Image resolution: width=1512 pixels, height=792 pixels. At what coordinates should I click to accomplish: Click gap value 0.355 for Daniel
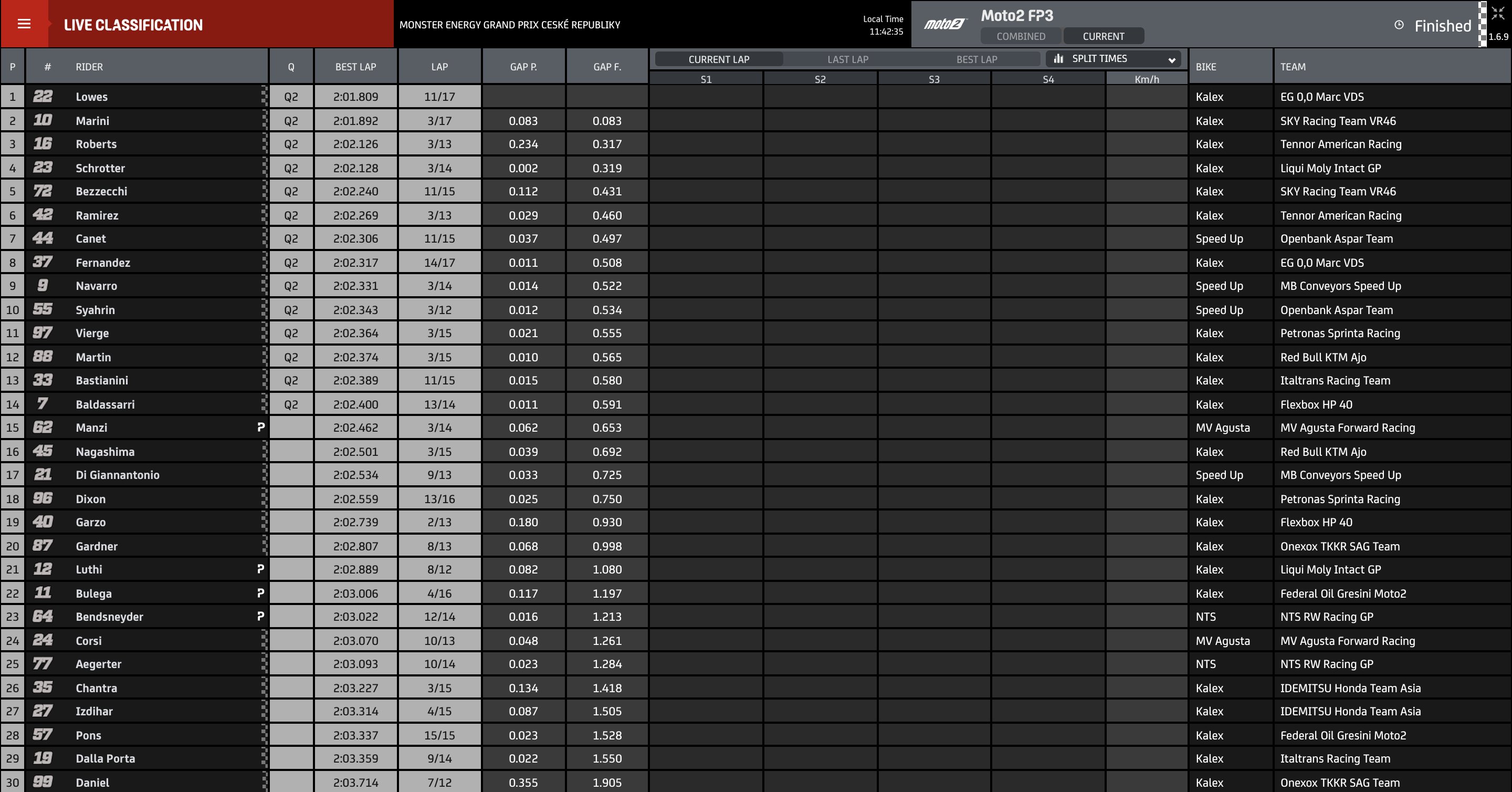[523, 783]
